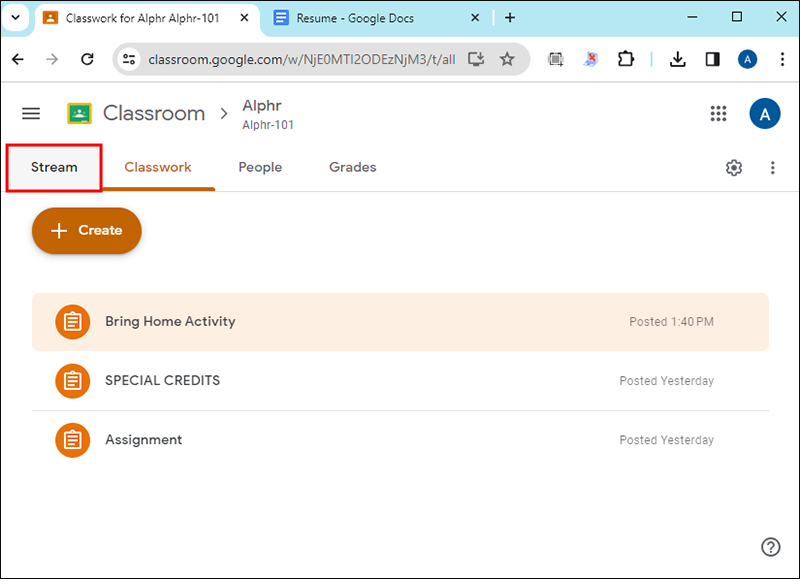This screenshot has height=579, width=800.
Task: Open the Classroom main menu hamburger icon
Action: coord(31,114)
